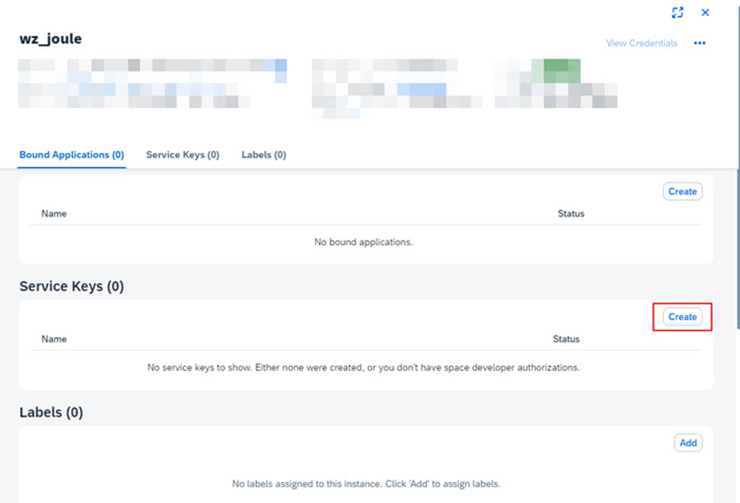Viewport: 740px width, 503px height.
Task: Click the Service Keys (0) section heading
Action: point(71,287)
